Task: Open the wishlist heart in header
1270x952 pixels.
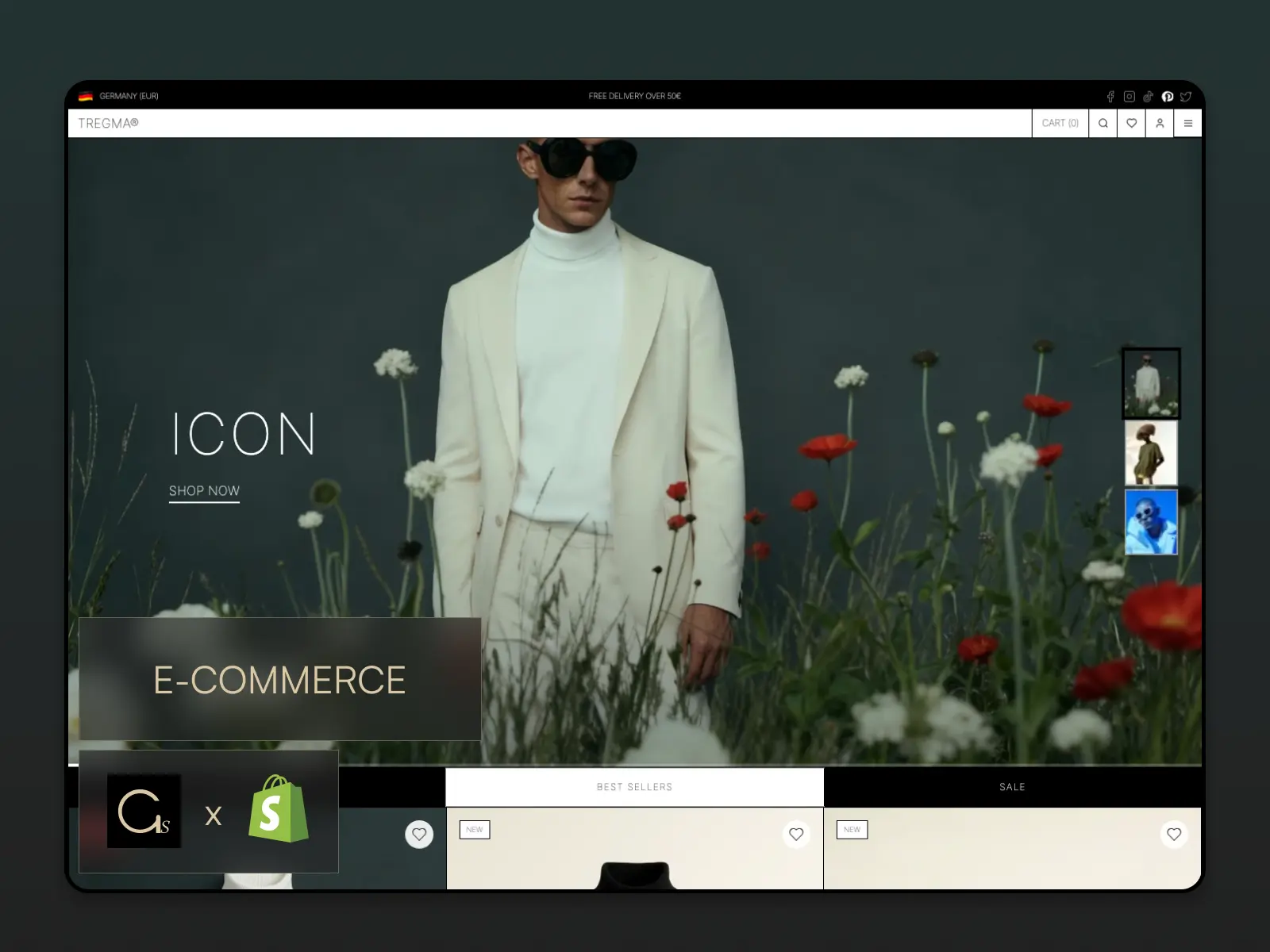Action: [1131, 124]
